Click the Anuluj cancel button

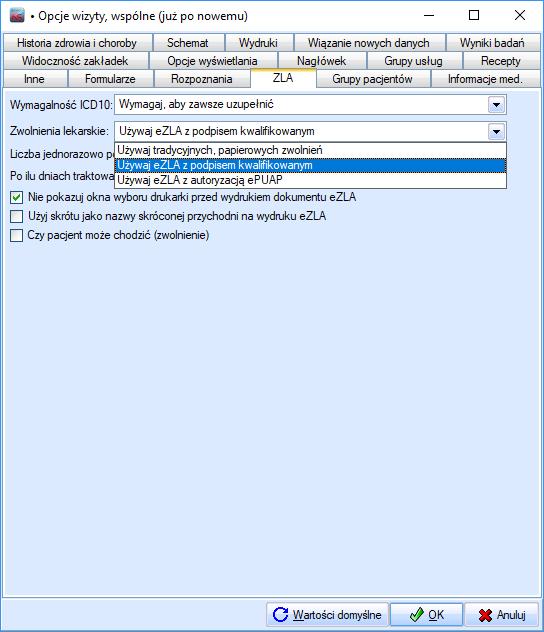point(502,615)
